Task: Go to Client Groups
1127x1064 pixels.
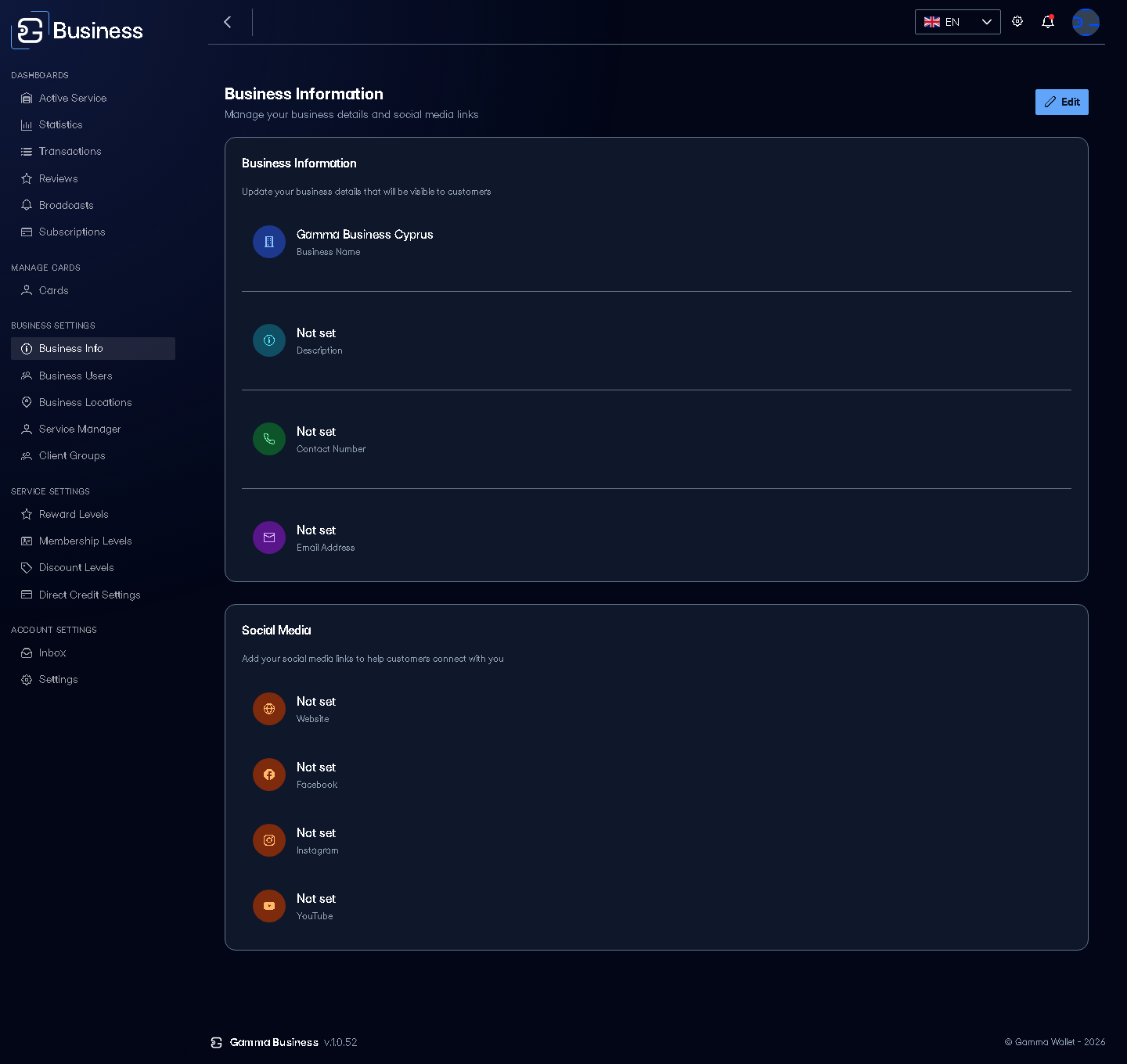Action: point(93,455)
